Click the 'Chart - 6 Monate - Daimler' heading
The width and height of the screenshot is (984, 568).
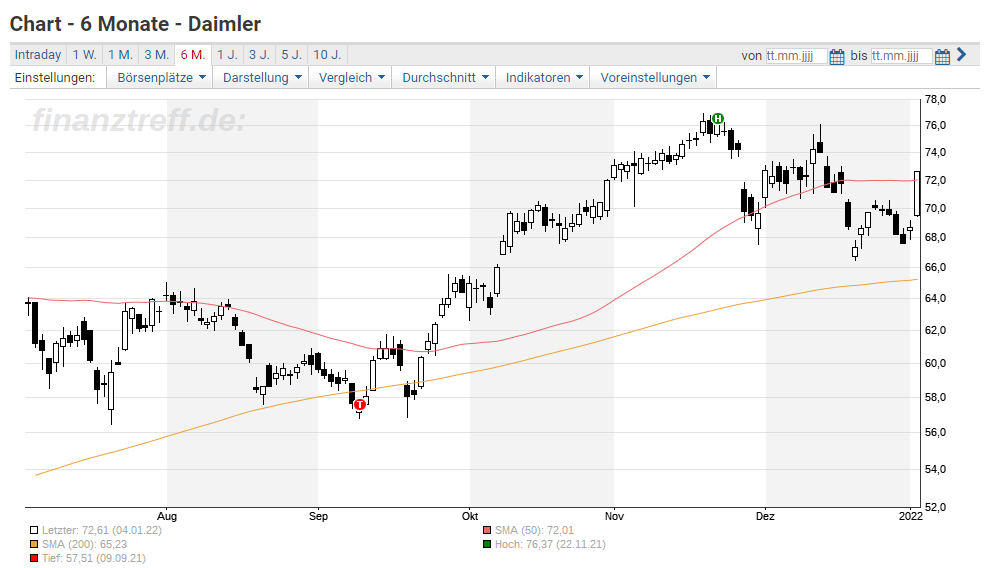[135, 24]
